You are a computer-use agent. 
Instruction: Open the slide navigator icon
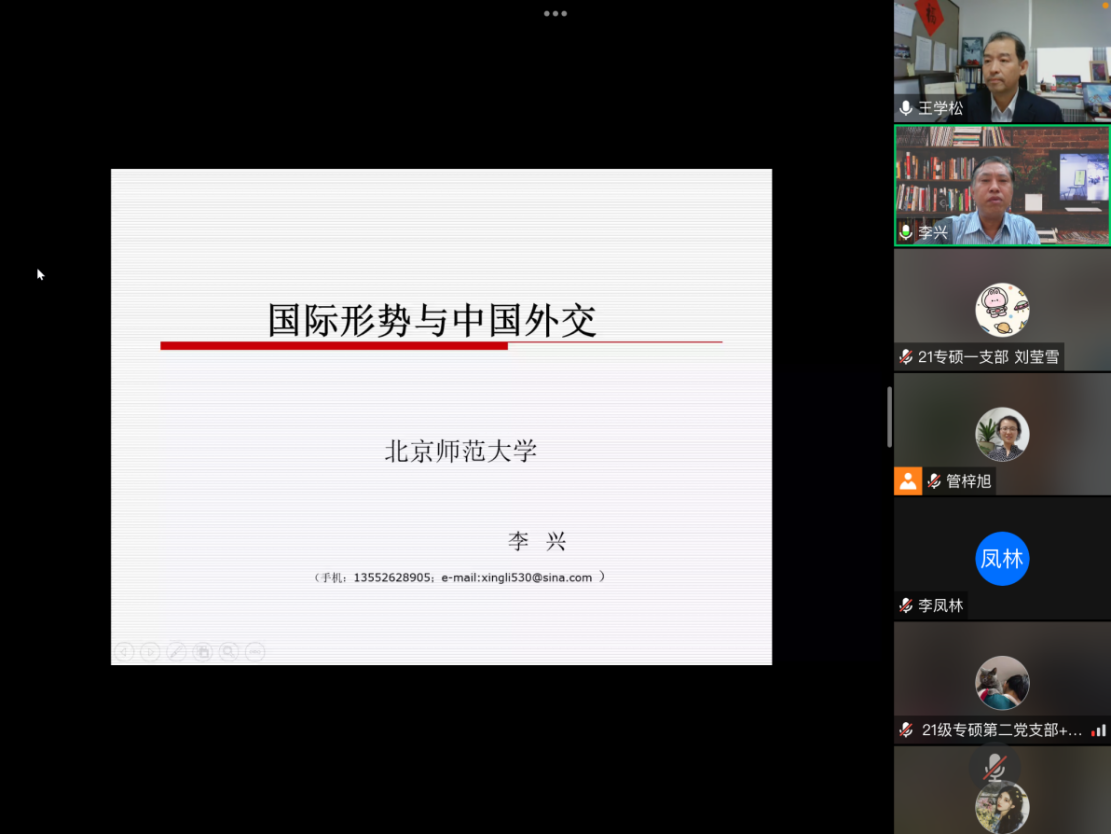(x=202, y=652)
